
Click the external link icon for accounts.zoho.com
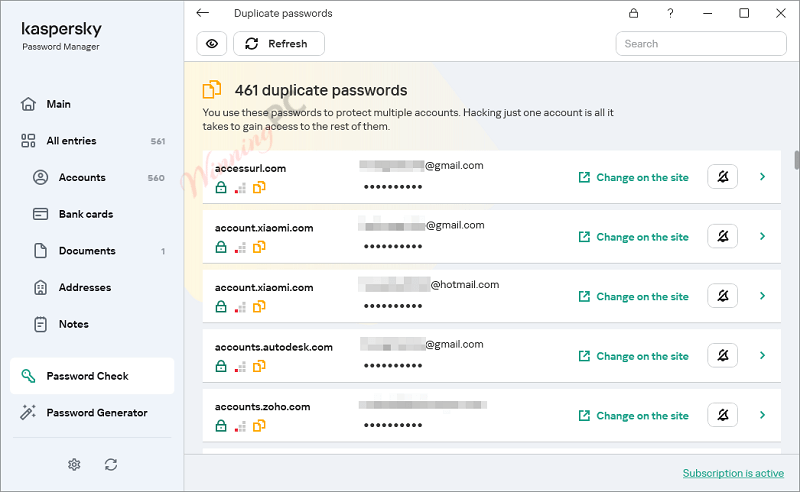tap(584, 415)
